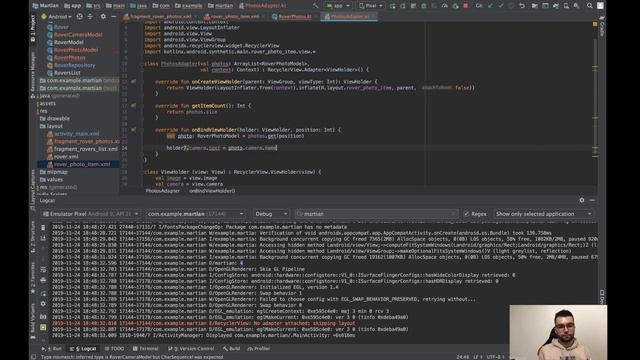Screen dimensions: 640x360
Task: Click the Clear logcat trash icon
Action: click(x=43, y=227)
